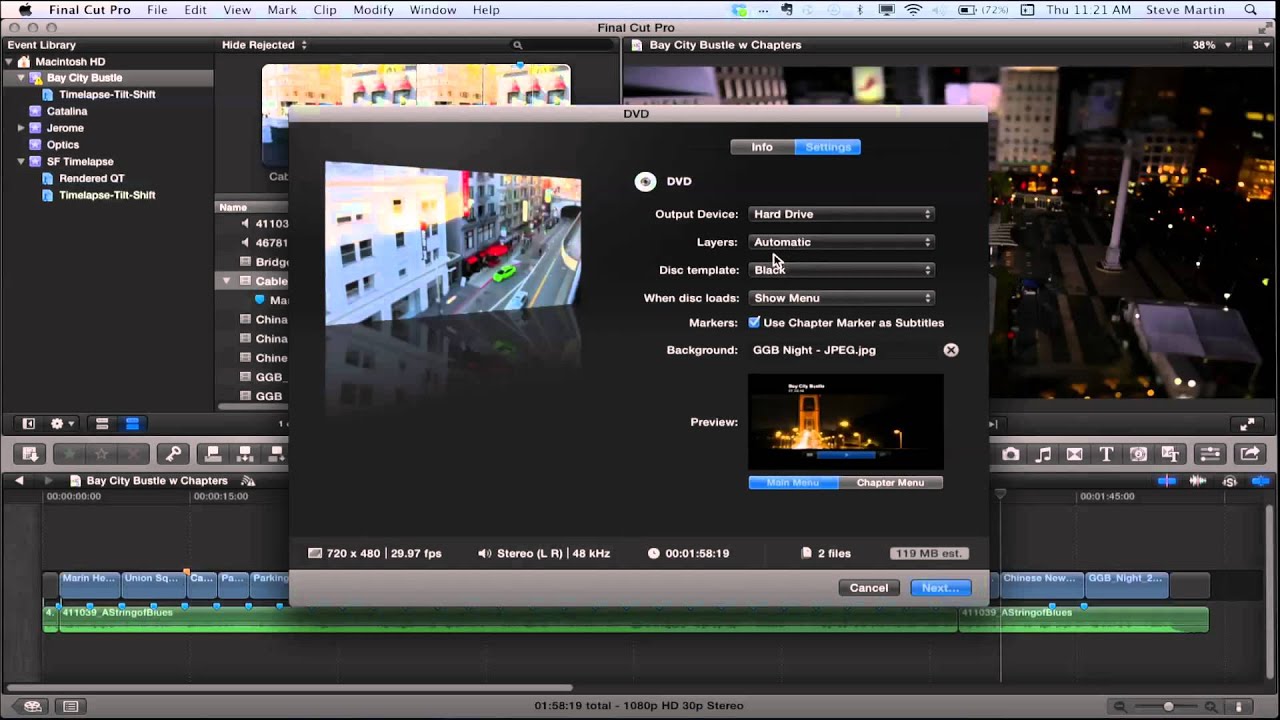Collapse the Bay City Bustle event

pos(21,78)
